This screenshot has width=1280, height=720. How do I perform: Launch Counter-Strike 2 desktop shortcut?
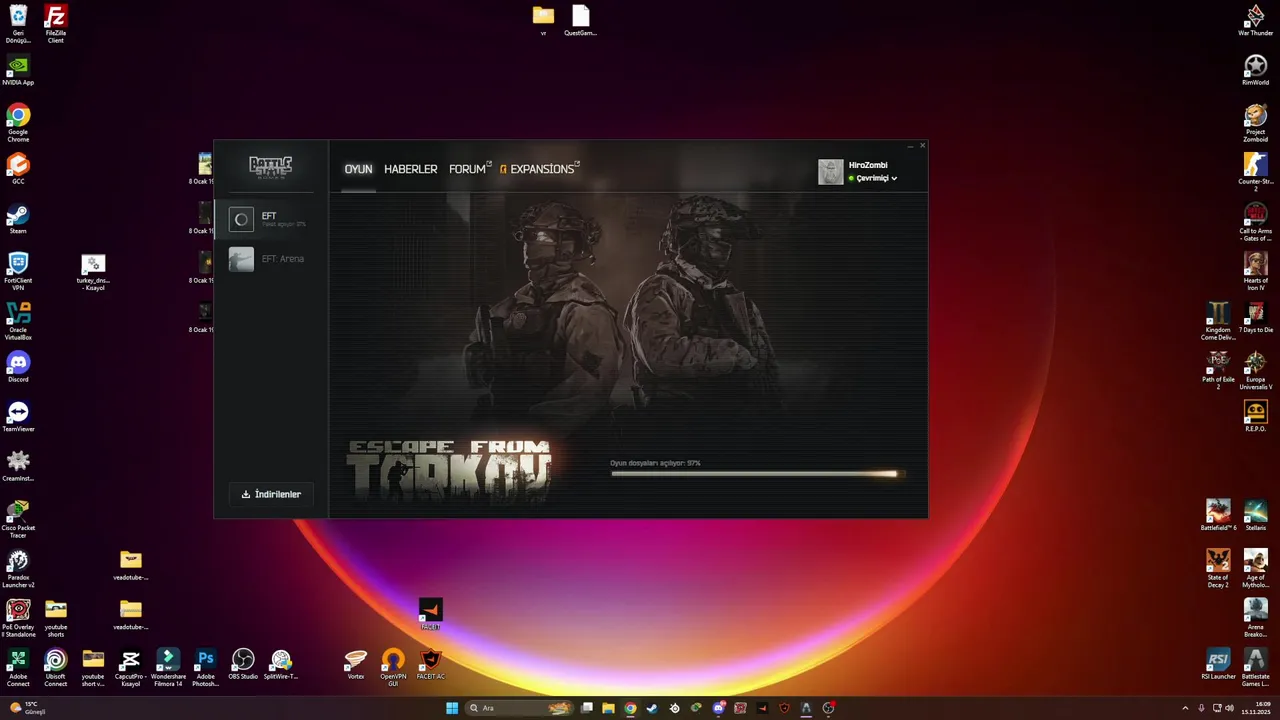click(x=1255, y=172)
